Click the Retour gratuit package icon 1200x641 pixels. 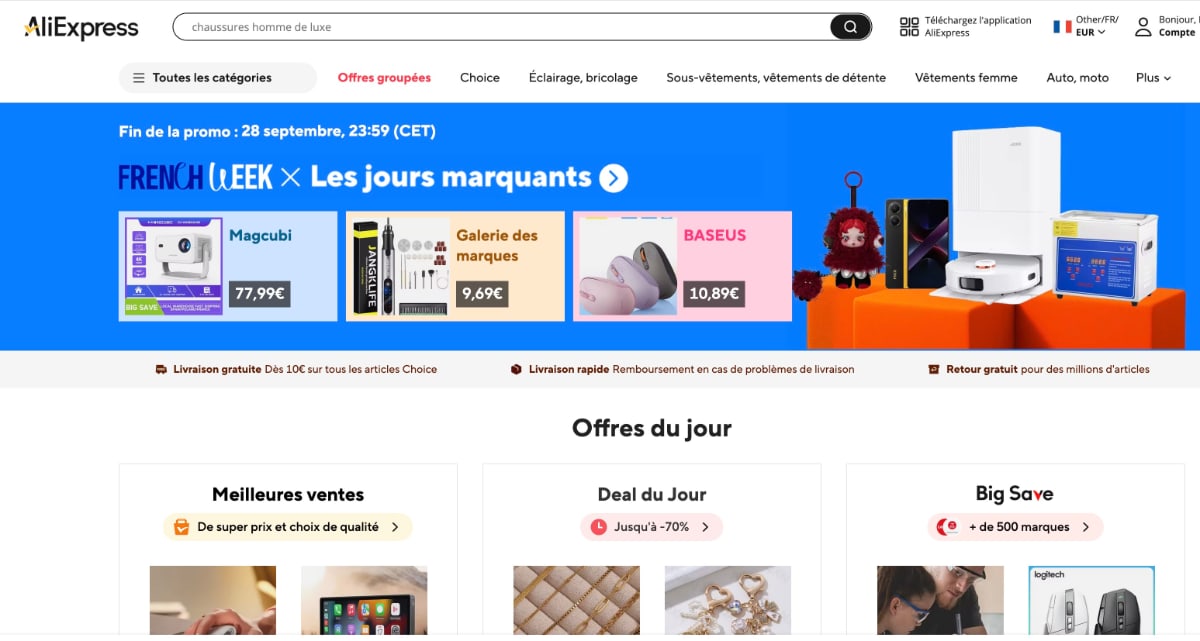934,369
